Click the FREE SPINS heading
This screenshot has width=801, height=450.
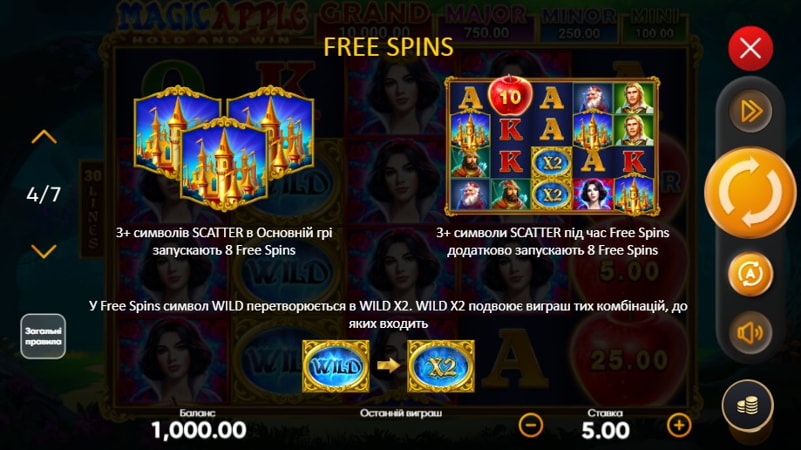click(388, 47)
